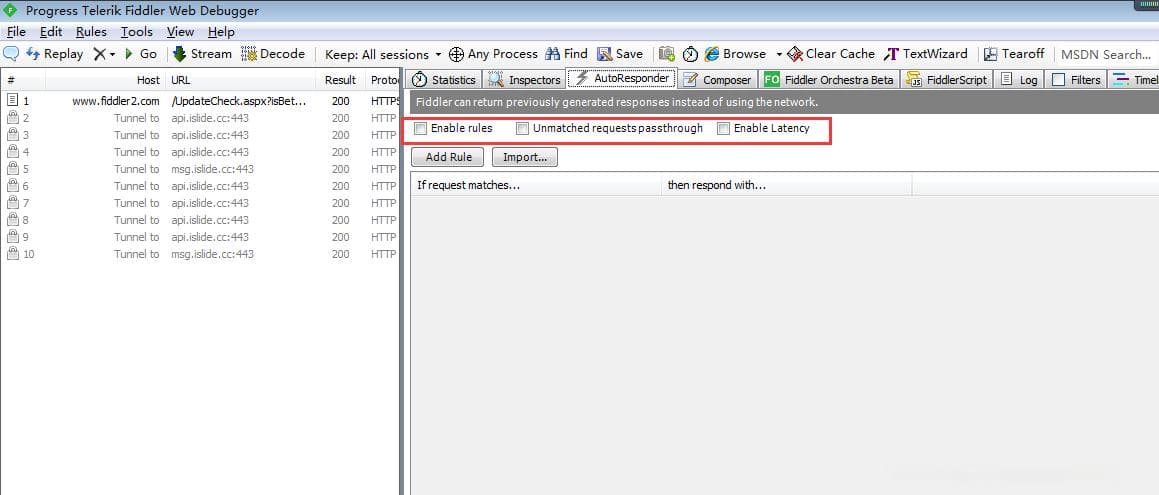Click the Tearoff toolbar button
This screenshot has width=1159, height=495.
pyautogui.click(x=1013, y=53)
